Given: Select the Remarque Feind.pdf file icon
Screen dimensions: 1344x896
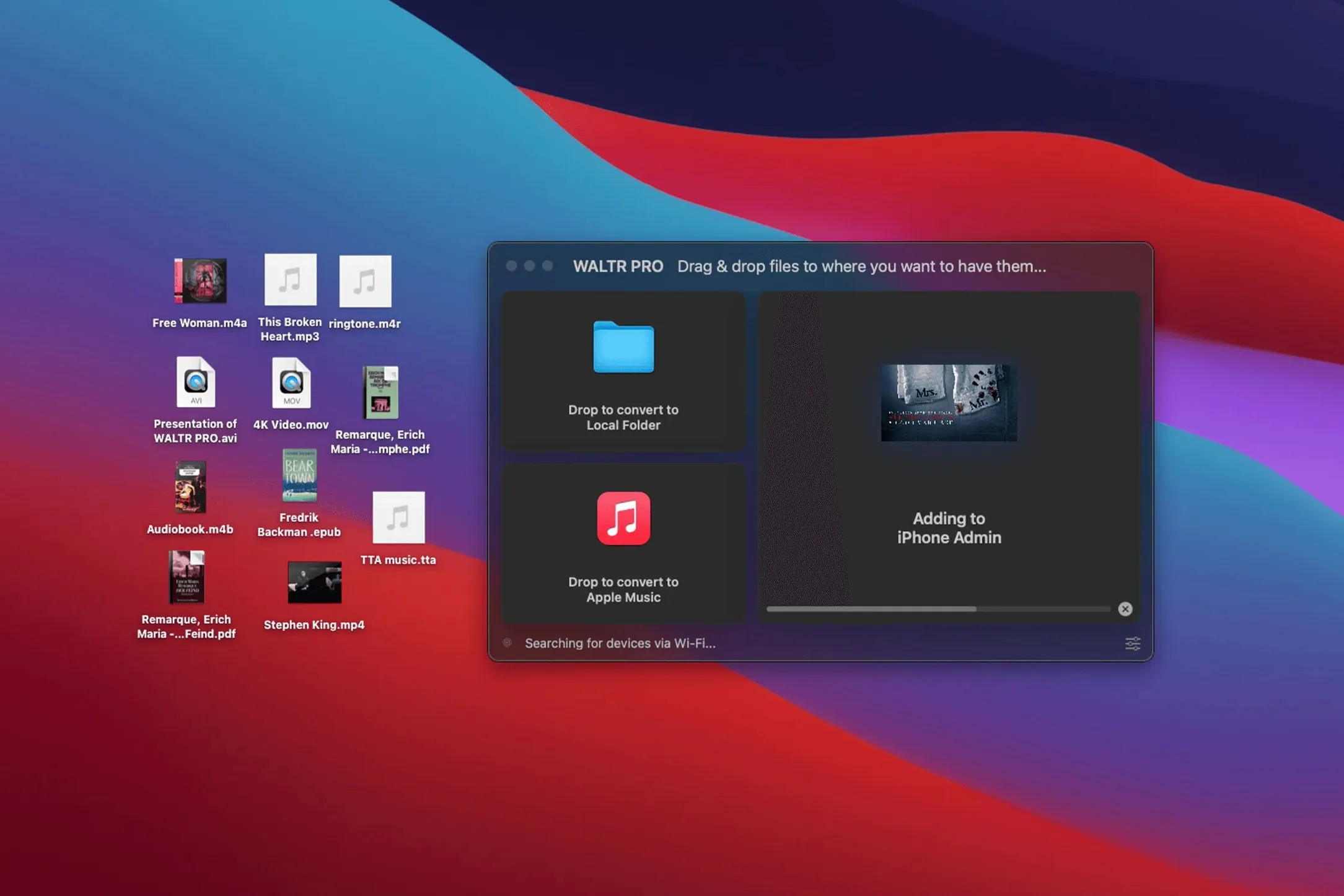Looking at the screenshot, I should click(187, 577).
